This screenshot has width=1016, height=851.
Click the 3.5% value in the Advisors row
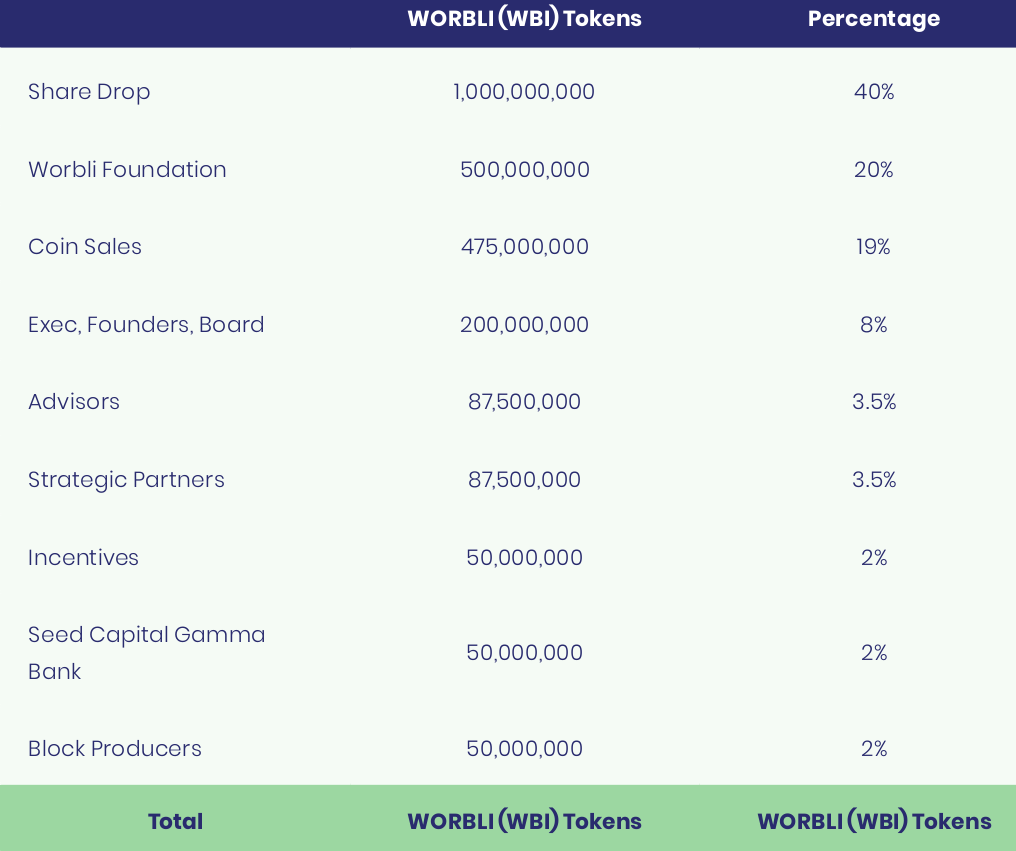click(x=873, y=401)
